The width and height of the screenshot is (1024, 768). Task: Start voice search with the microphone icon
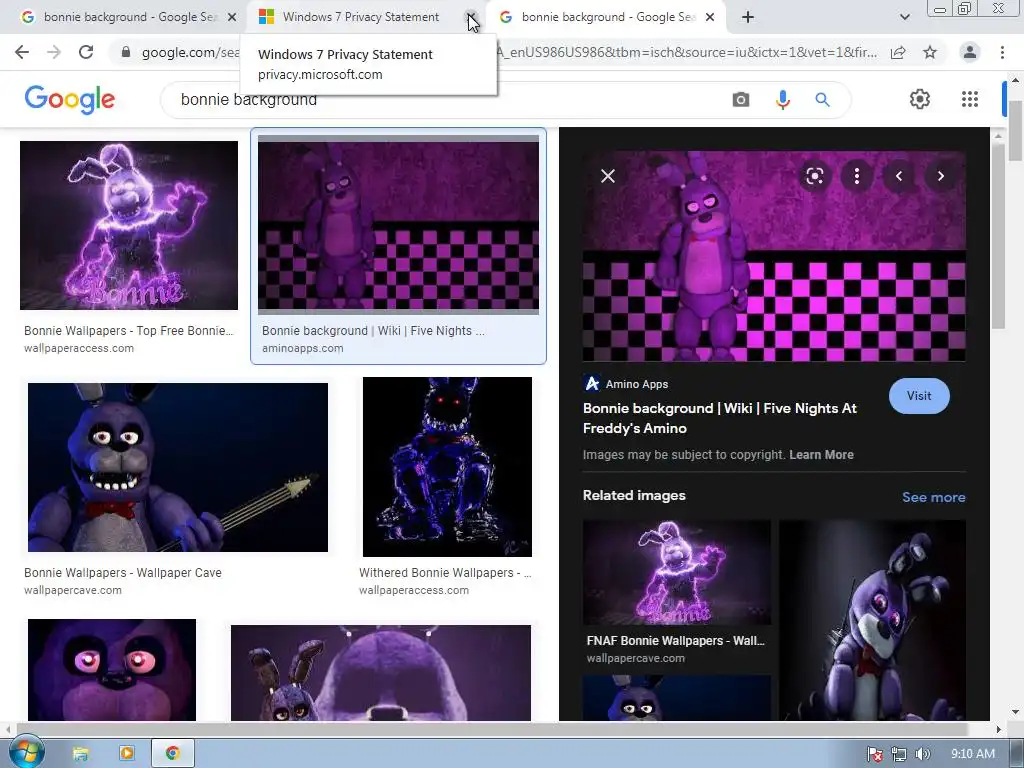click(x=782, y=99)
